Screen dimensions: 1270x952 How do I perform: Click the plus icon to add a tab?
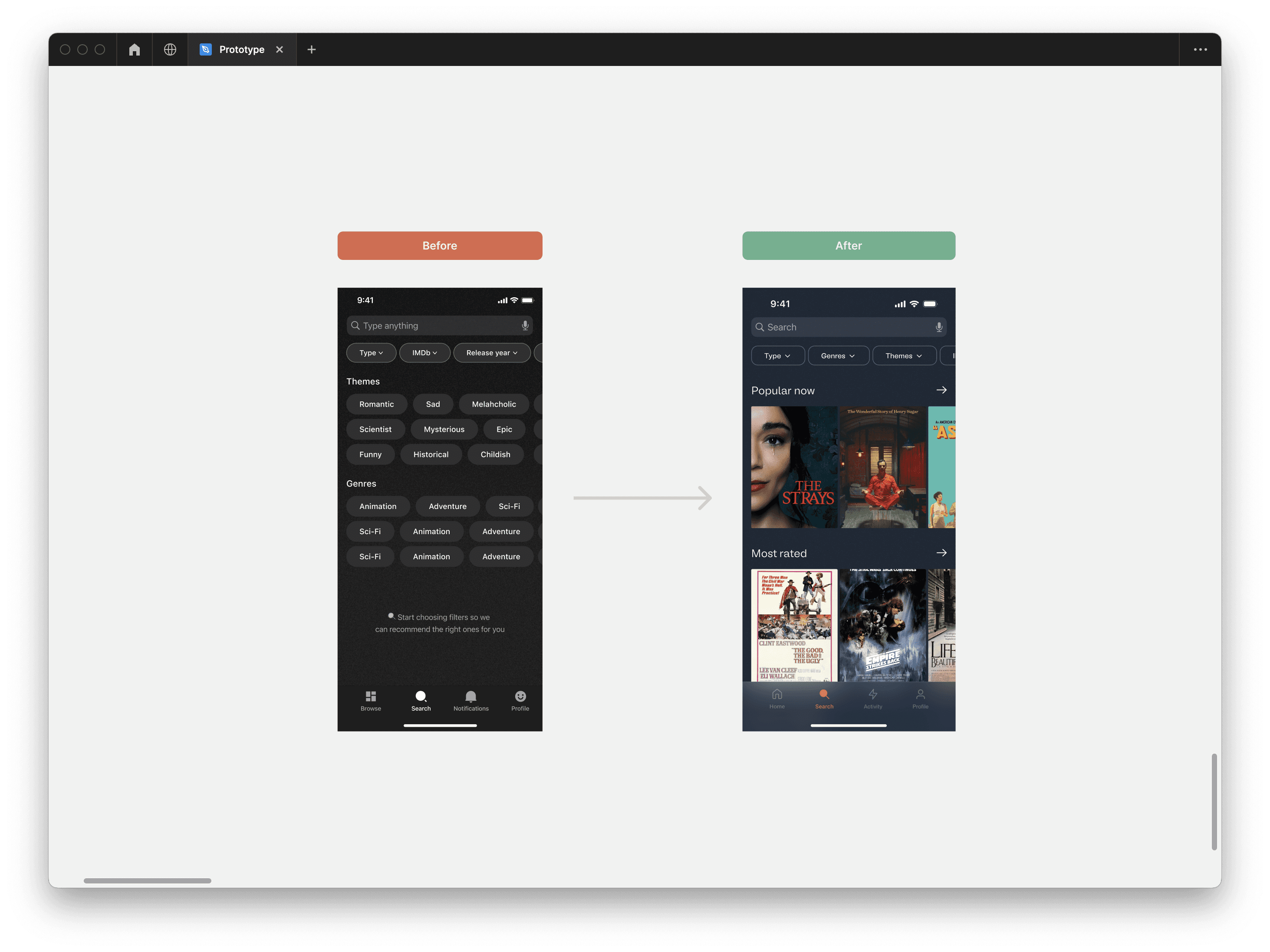click(x=311, y=49)
